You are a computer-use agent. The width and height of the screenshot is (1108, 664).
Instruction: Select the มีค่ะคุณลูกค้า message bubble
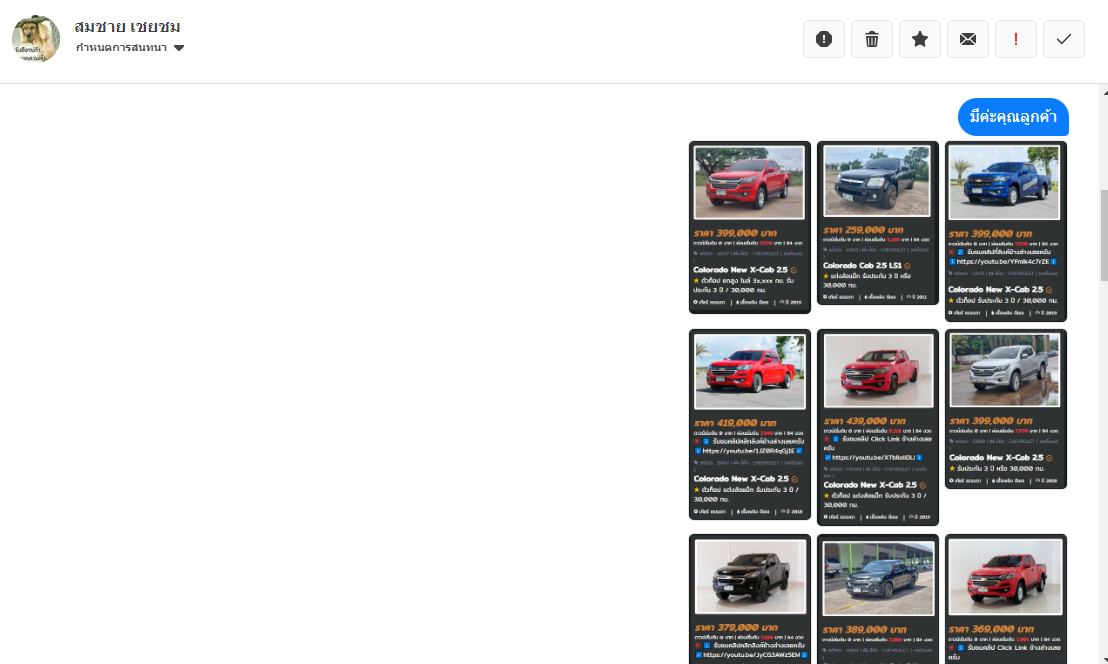[1013, 117]
